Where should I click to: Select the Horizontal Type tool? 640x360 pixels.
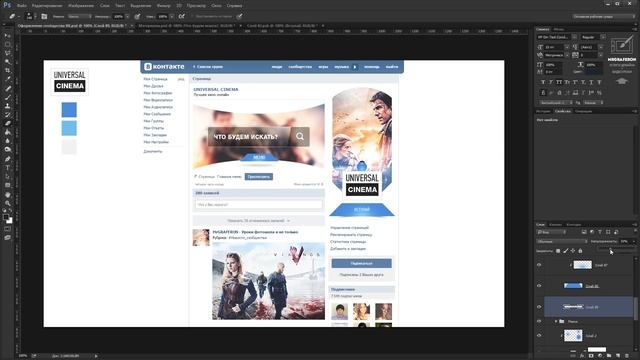click(x=7, y=167)
